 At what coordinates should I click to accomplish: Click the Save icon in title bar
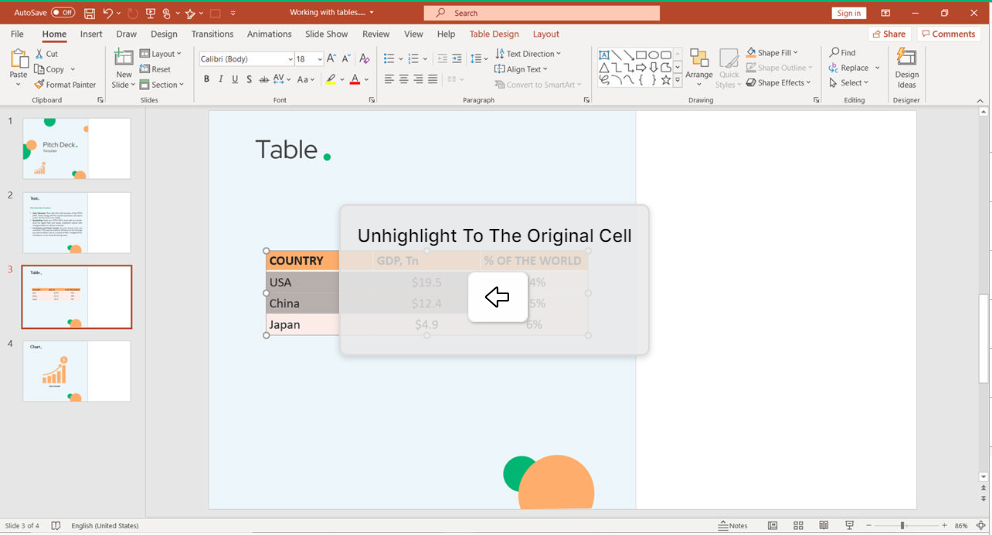[x=89, y=13]
